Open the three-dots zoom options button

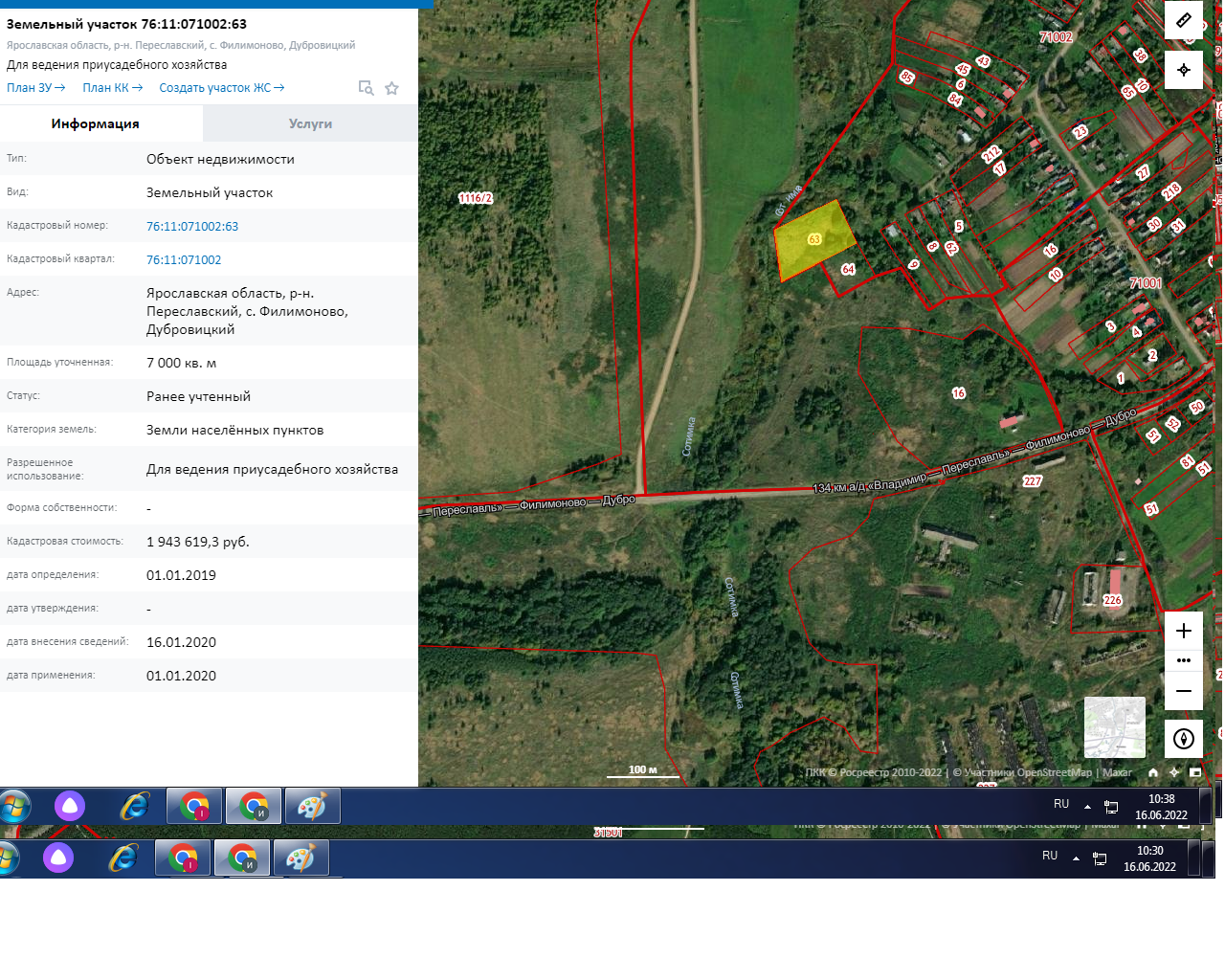[1184, 660]
